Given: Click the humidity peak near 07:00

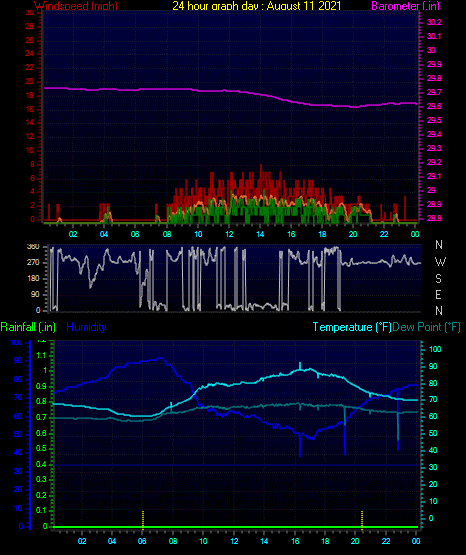Looking at the screenshot, I should pyautogui.click(x=161, y=358).
